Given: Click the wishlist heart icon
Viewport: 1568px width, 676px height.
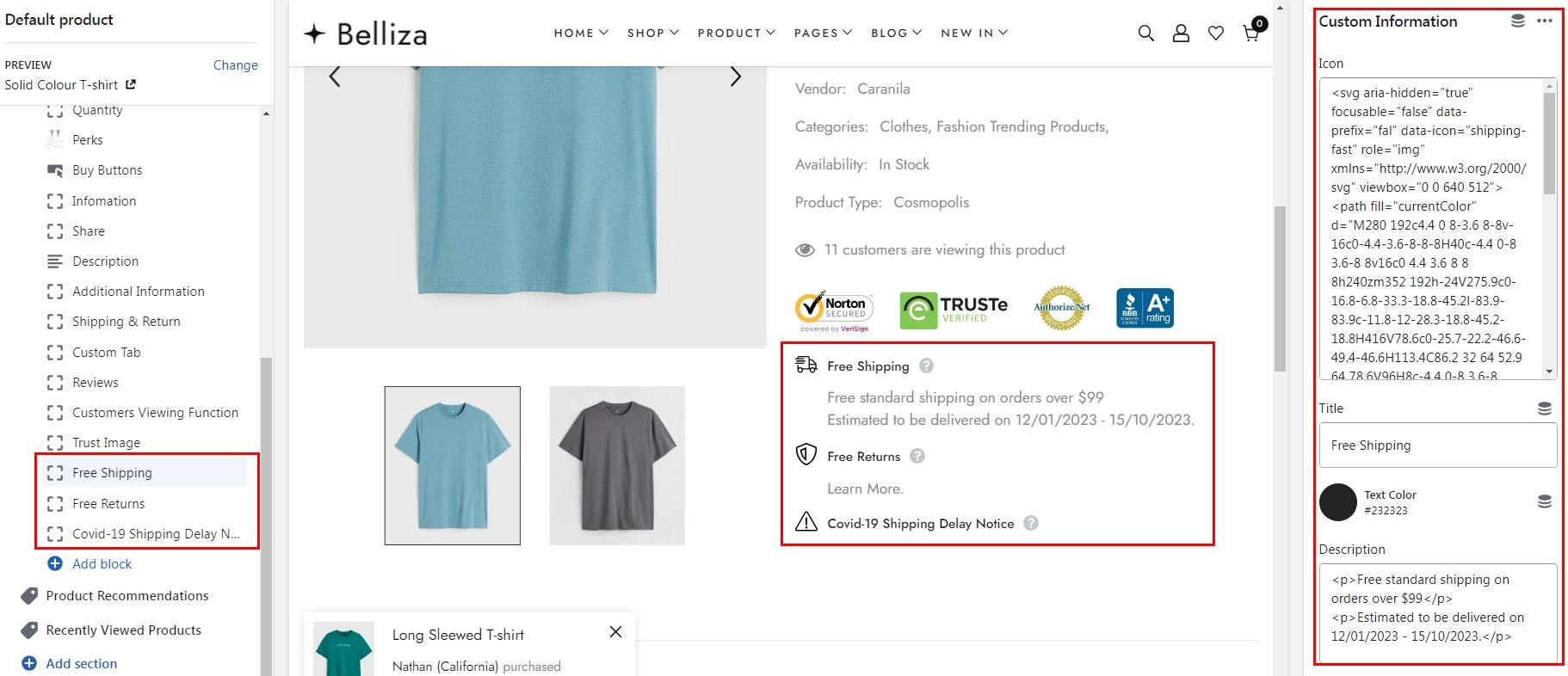Looking at the screenshot, I should (x=1215, y=34).
